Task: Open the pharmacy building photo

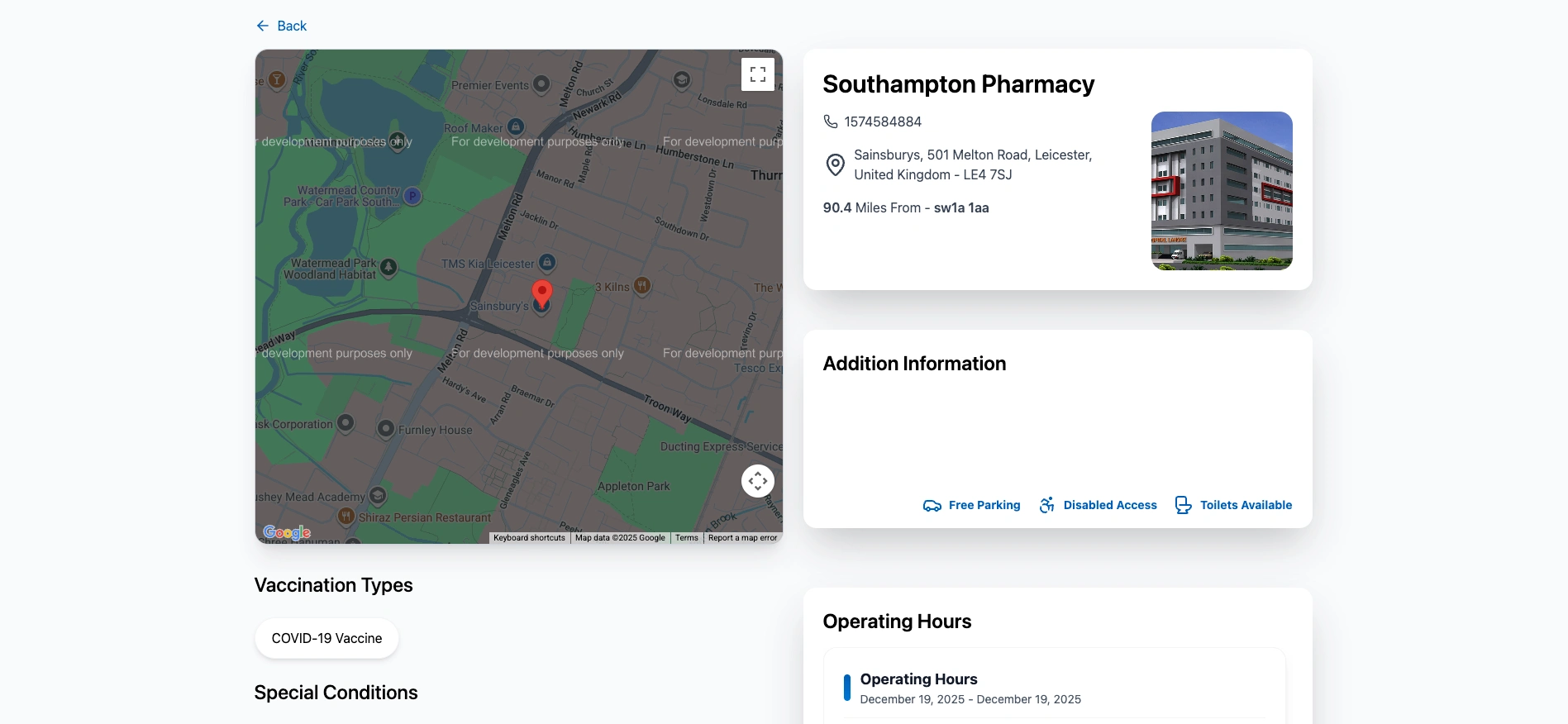Action: click(x=1221, y=191)
